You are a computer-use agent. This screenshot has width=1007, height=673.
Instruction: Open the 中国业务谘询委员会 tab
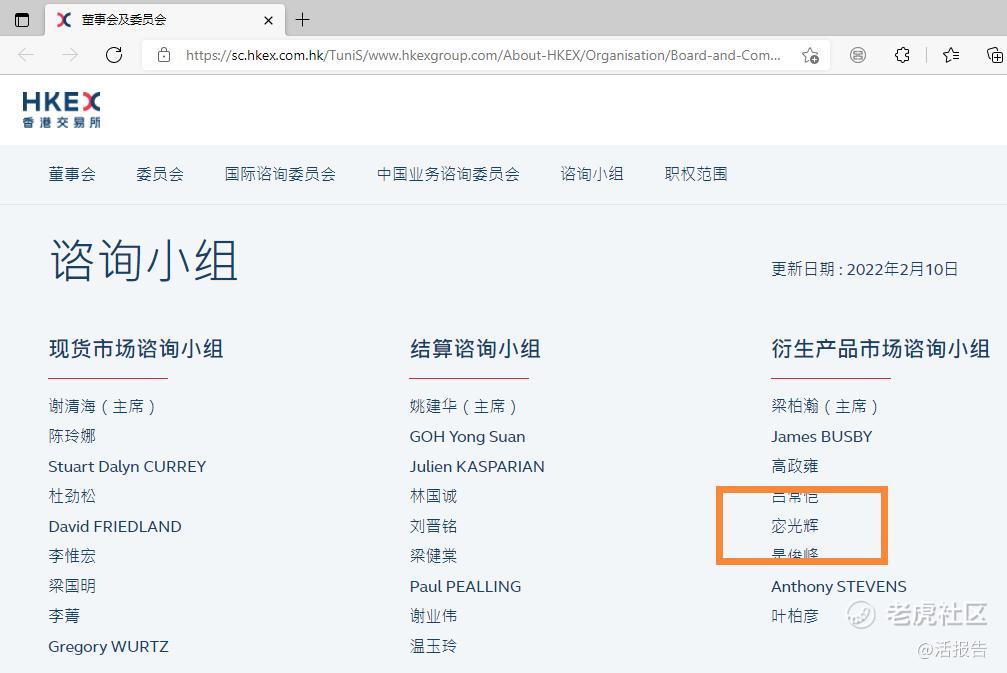(448, 174)
